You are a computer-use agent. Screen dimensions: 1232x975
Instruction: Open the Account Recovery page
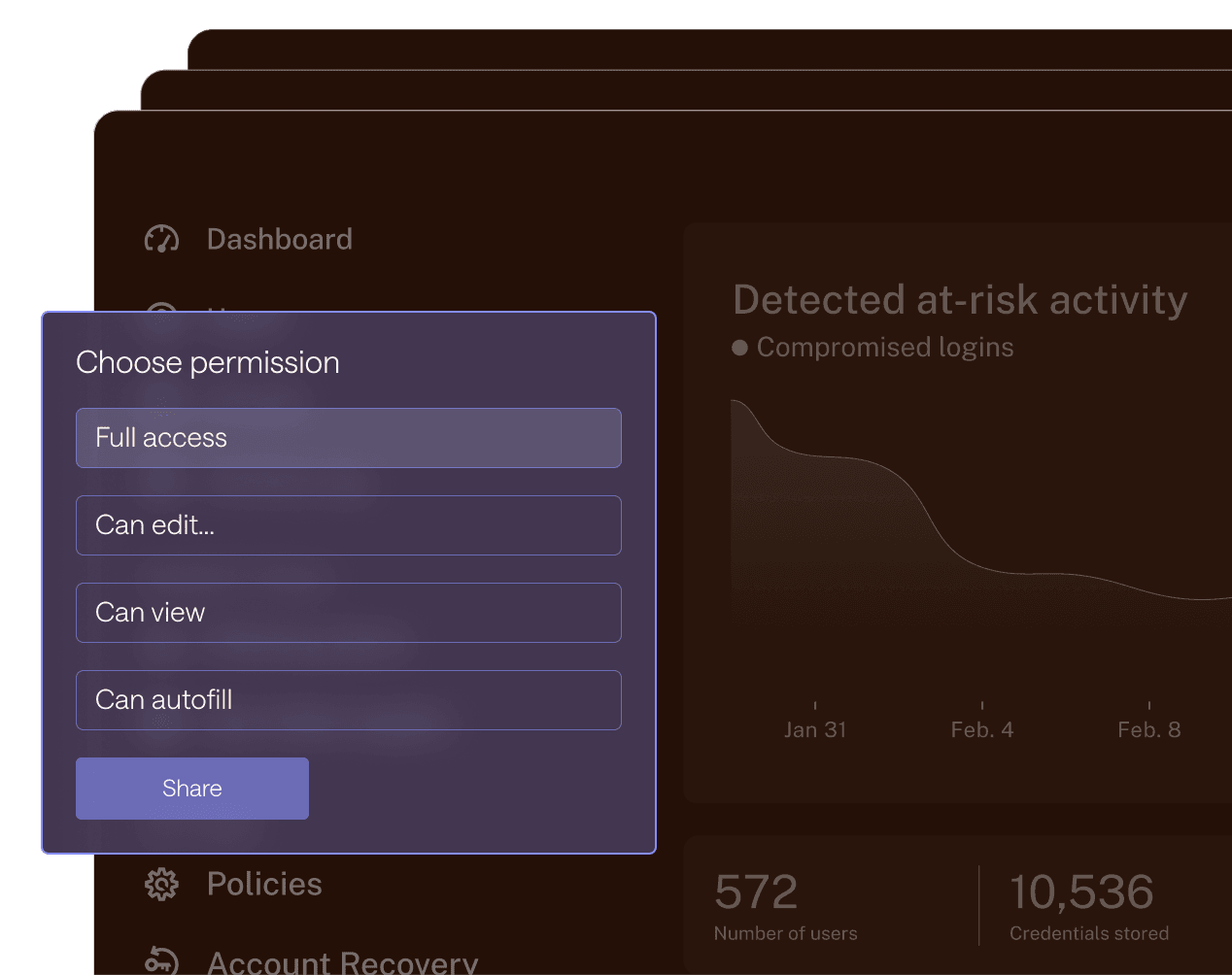[x=342, y=963]
